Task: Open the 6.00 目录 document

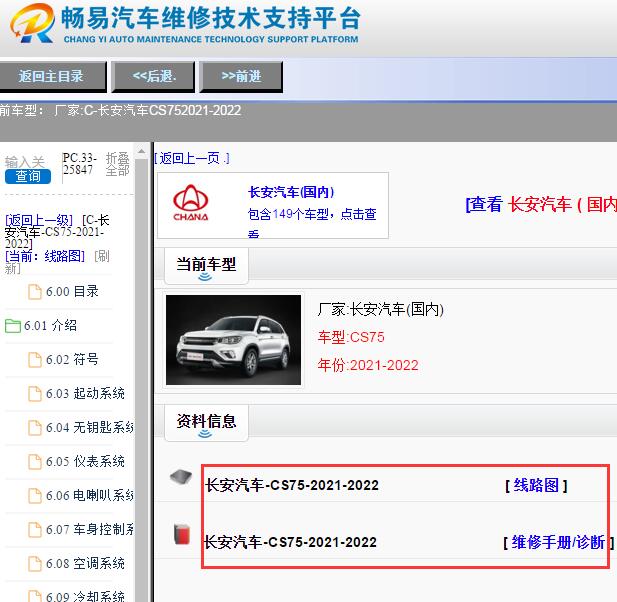Action: [x=72, y=292]
